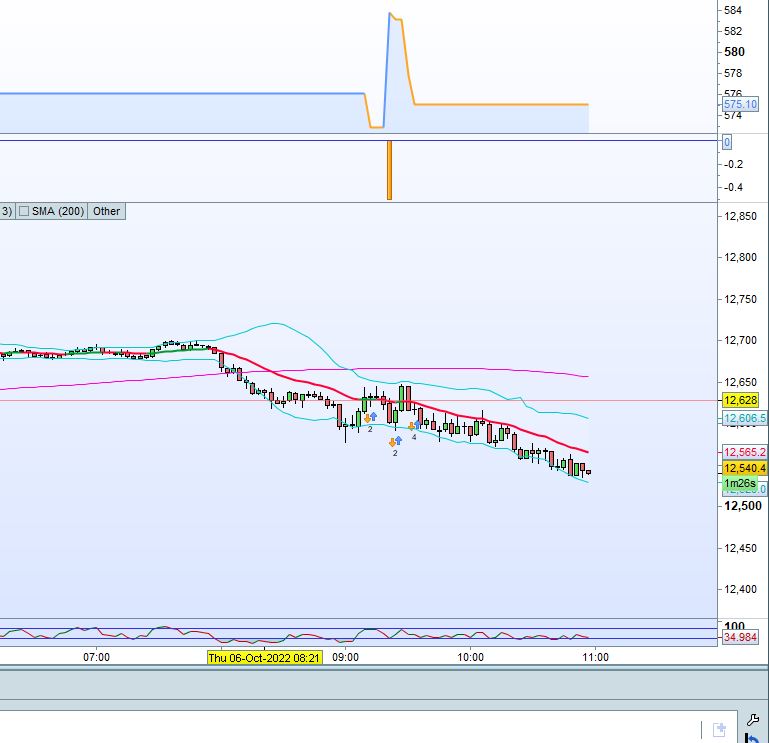Click the 11:00 time axis label
Screen dimensions: 769x743
click(595, 657)
